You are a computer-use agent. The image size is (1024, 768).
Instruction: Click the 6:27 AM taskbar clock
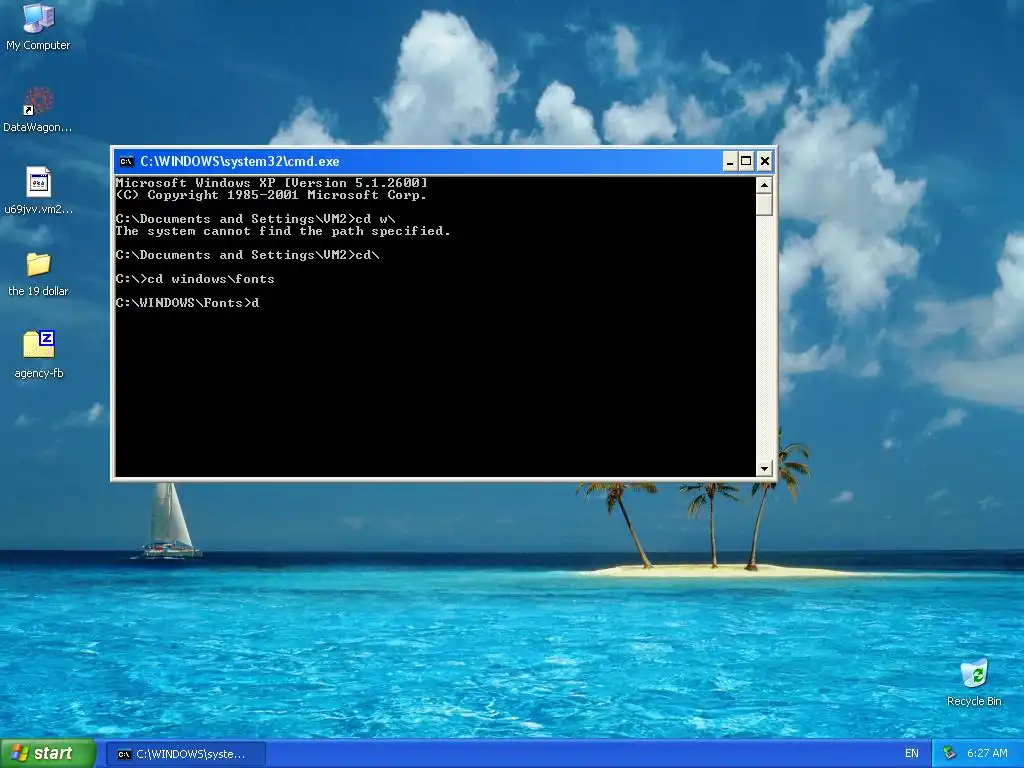987,753
